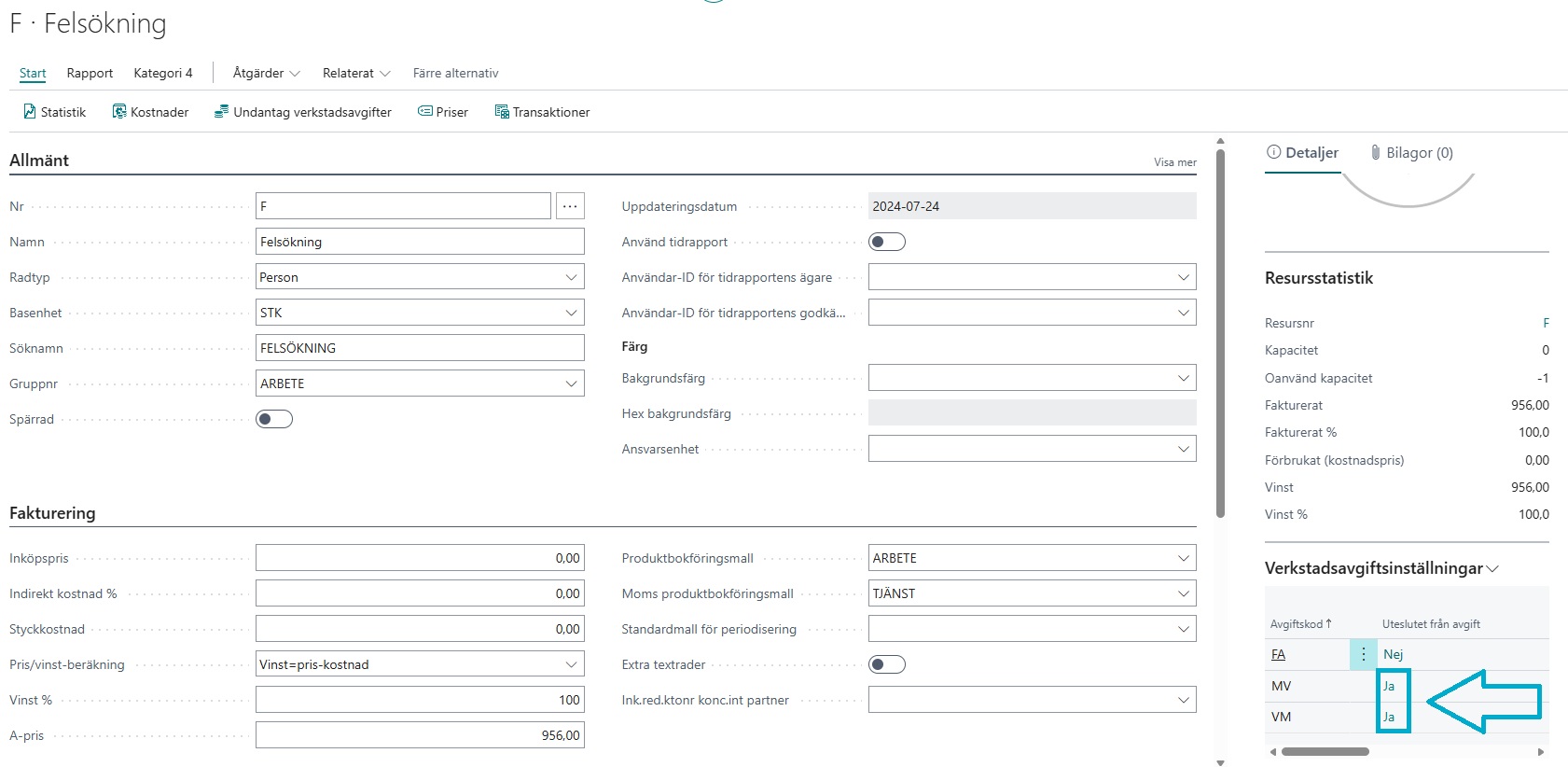Enable the Extra textrader switch
The image size is (1568, 767).
(886, 664)
